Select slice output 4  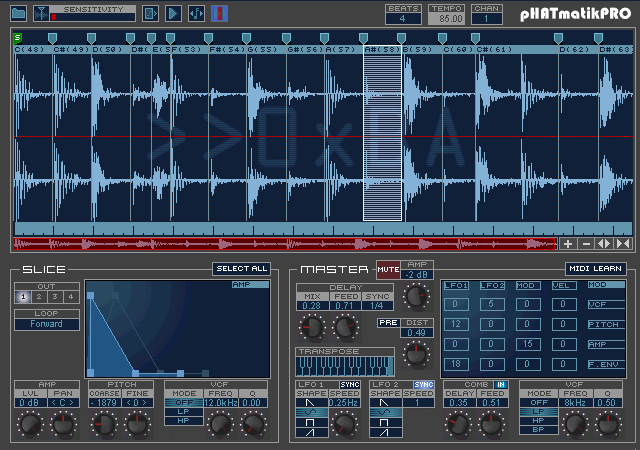coord(71,297)
